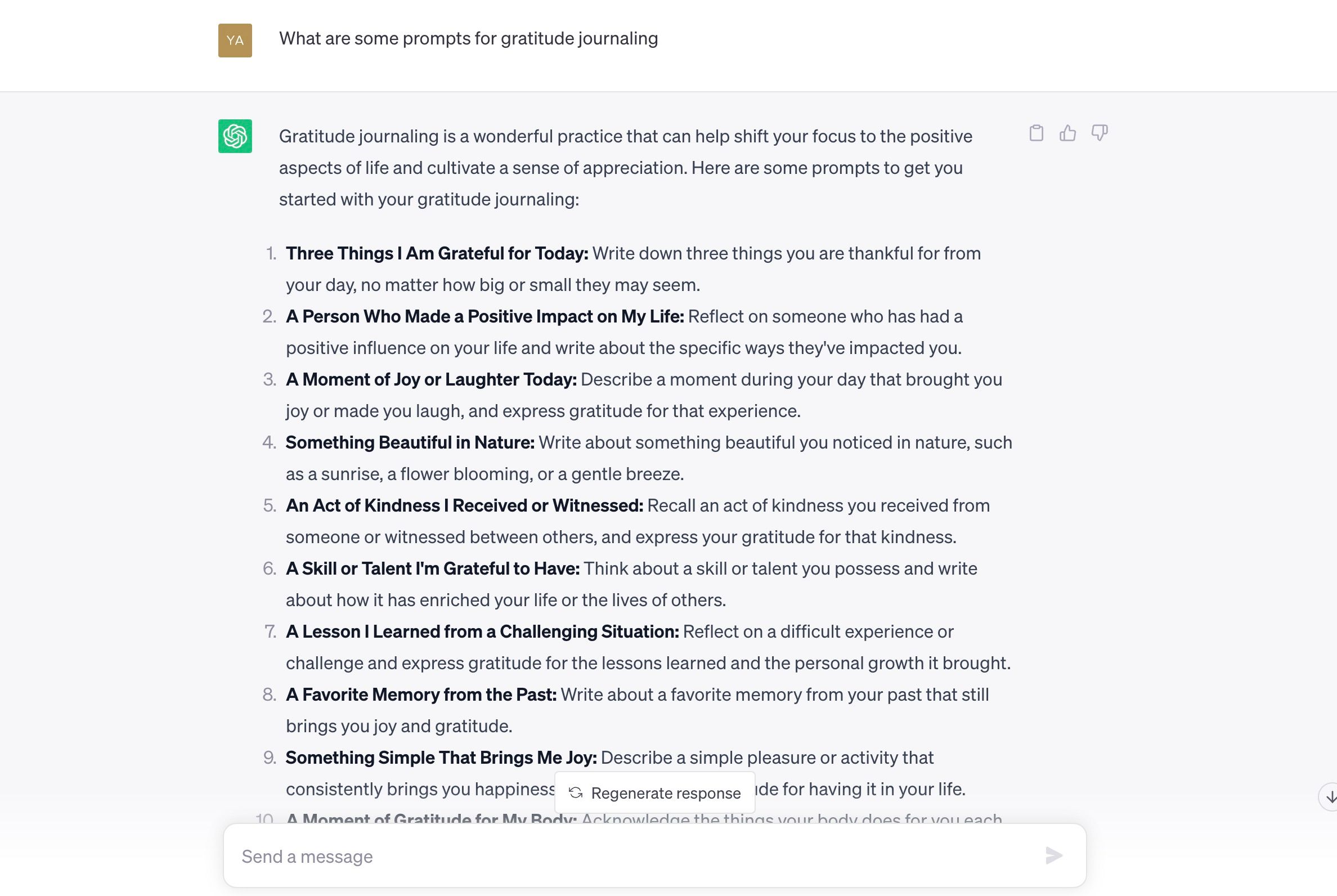Click the ChatGPT green logo avatar
This screenshot has width=1337, height=896.
pos(234,136)
